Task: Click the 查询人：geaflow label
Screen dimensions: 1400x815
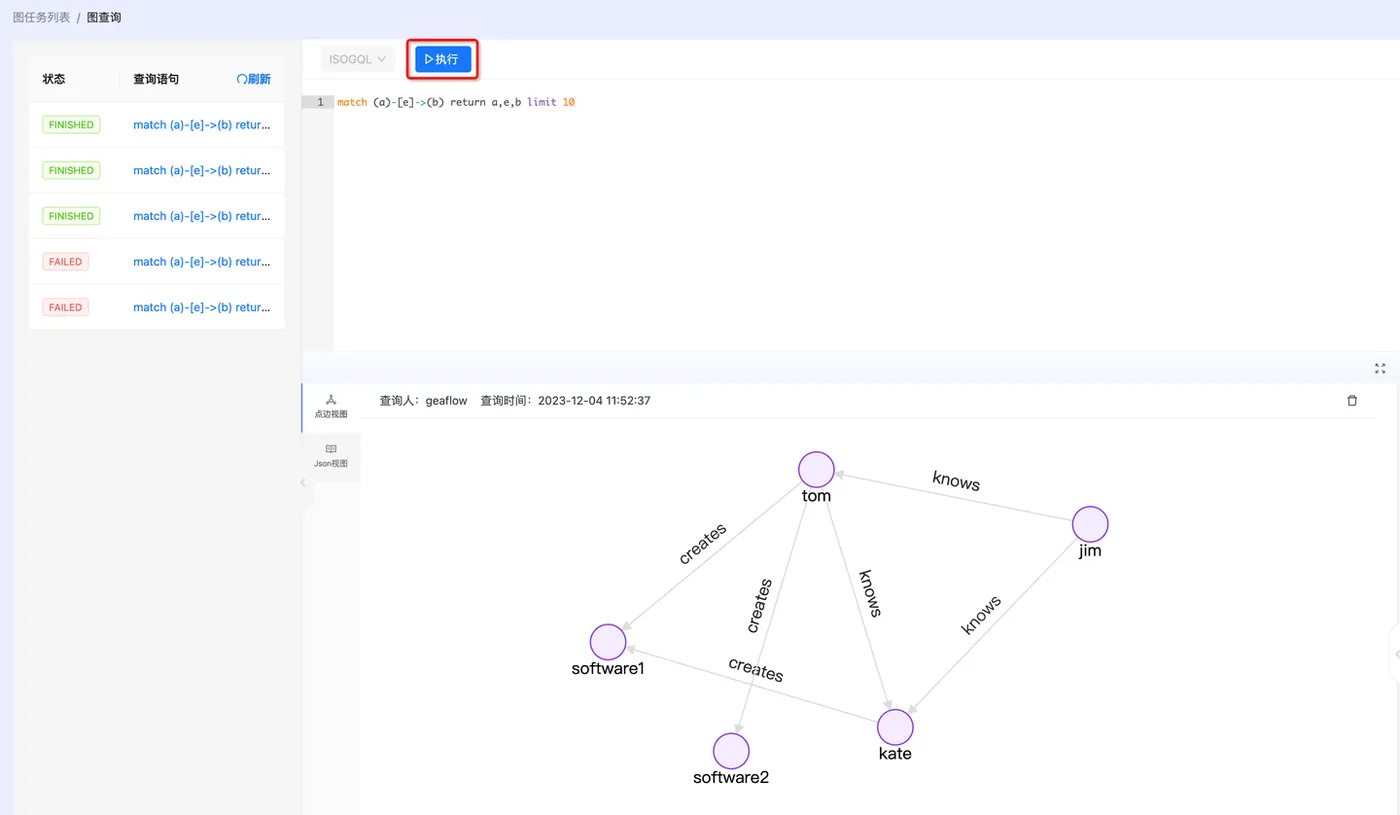Action: 423,400
